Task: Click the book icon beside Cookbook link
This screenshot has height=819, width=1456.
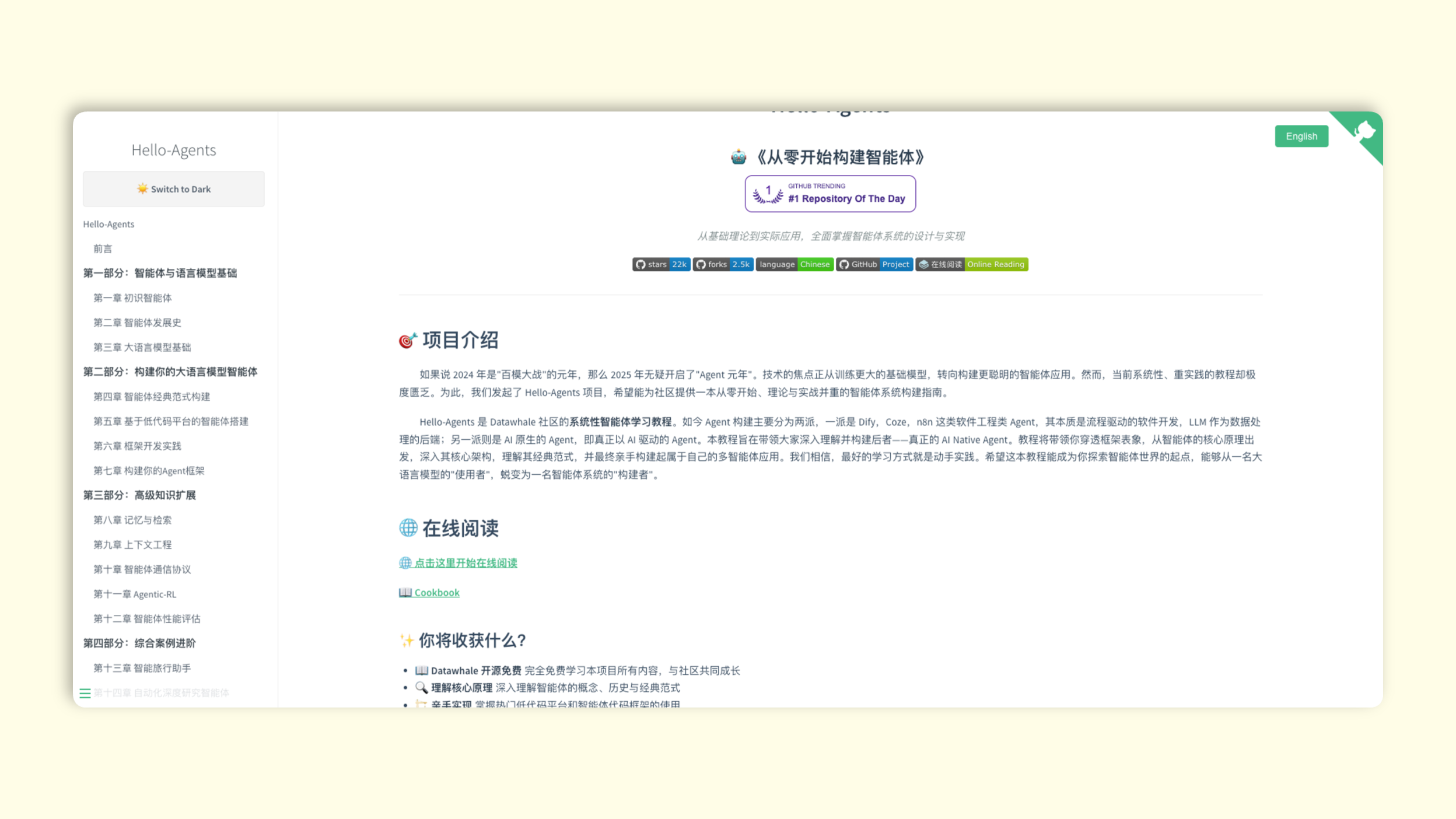Action: [405, 592]
